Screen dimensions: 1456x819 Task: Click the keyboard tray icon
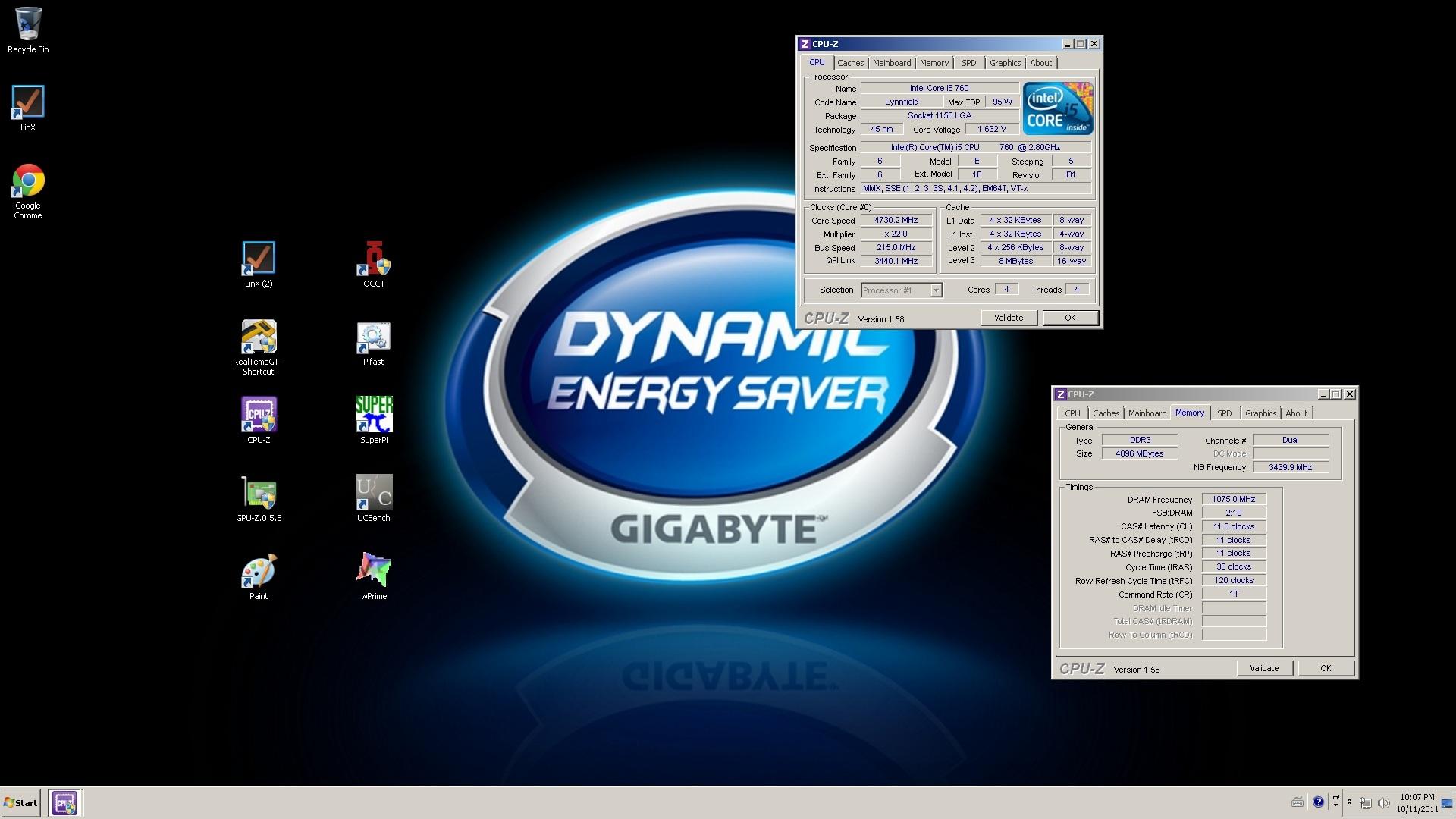pos(1298,802)
